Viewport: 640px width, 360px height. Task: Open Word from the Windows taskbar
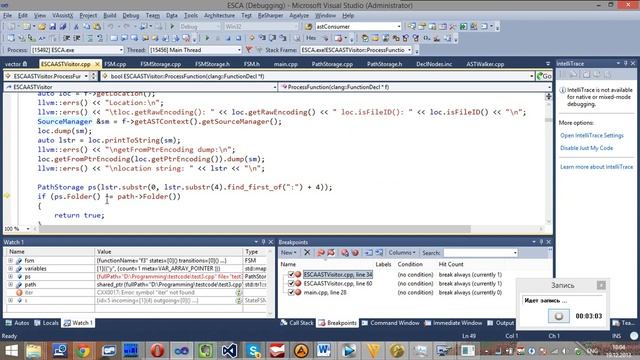[x=324, y=351]
